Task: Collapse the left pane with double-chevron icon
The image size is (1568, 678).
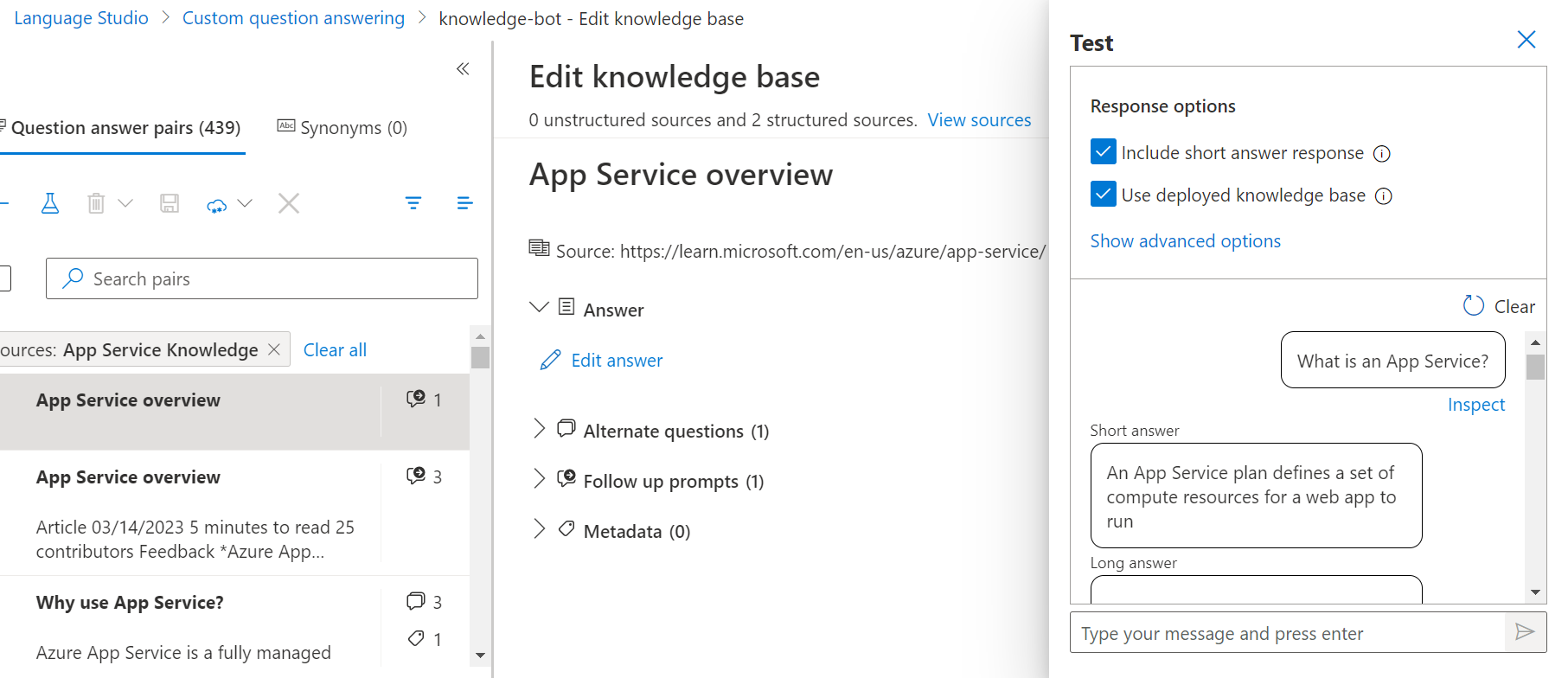Action: (x=463, y=69)
